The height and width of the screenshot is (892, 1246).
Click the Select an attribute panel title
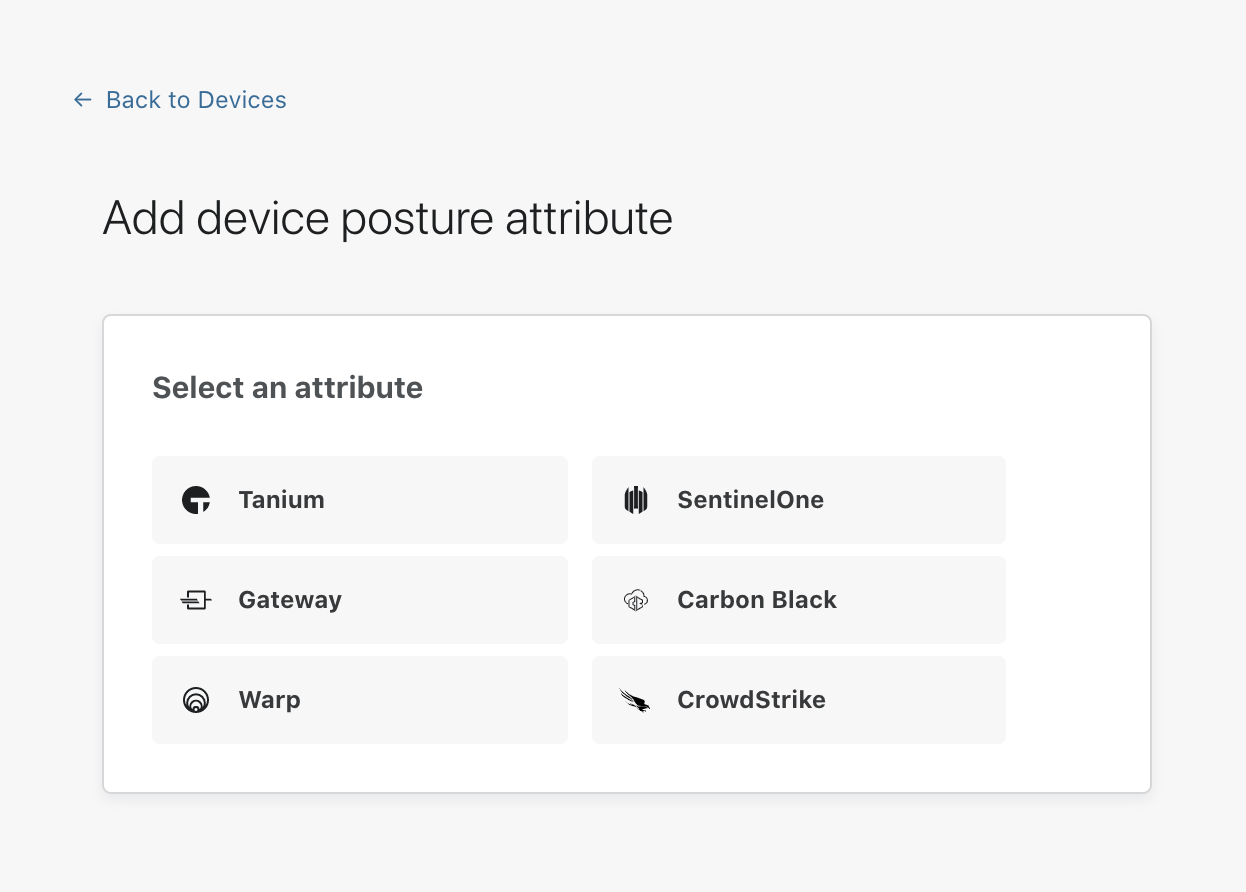click(x=287, y=387)
